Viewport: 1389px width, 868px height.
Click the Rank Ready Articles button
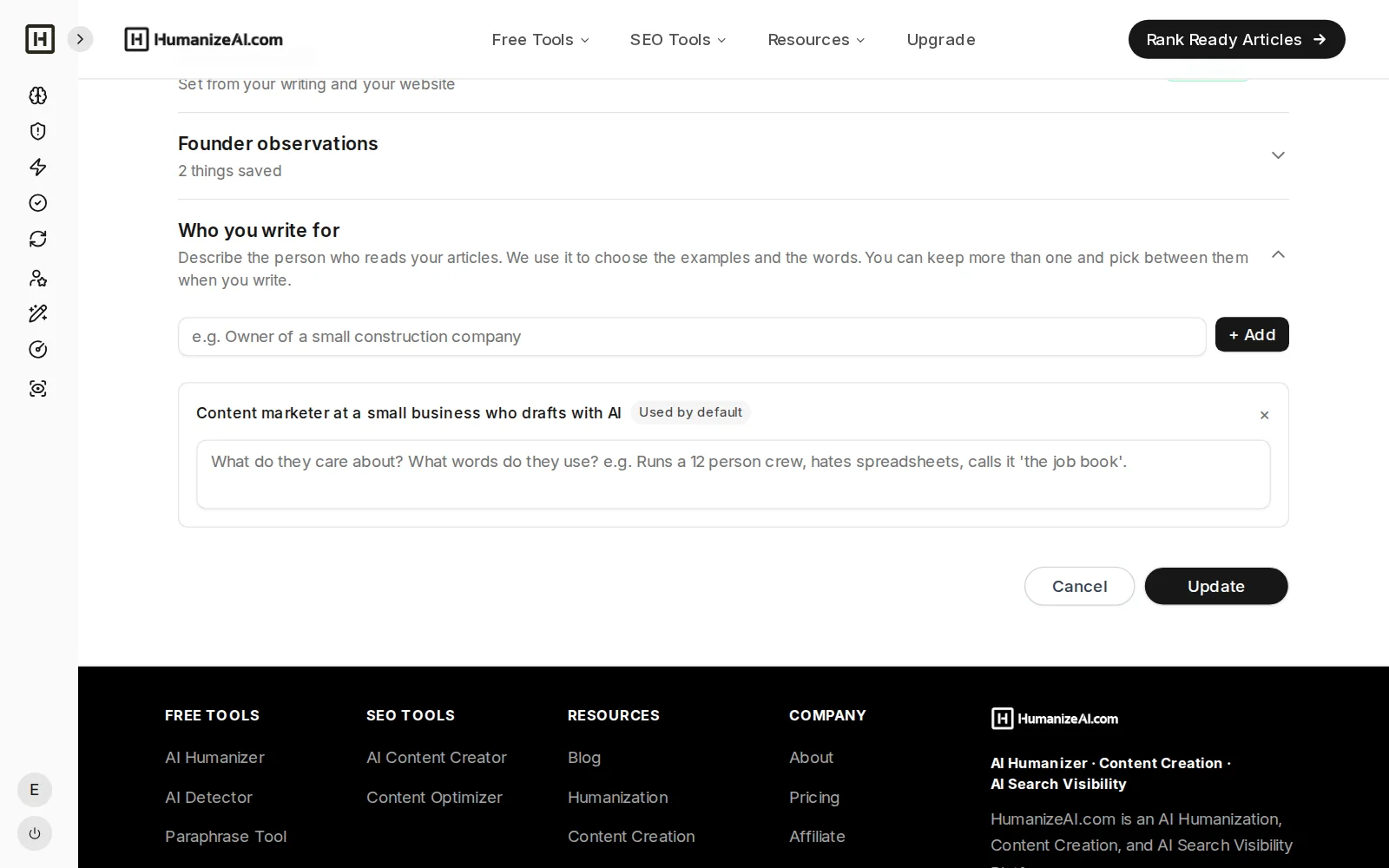click(1236, 39)
